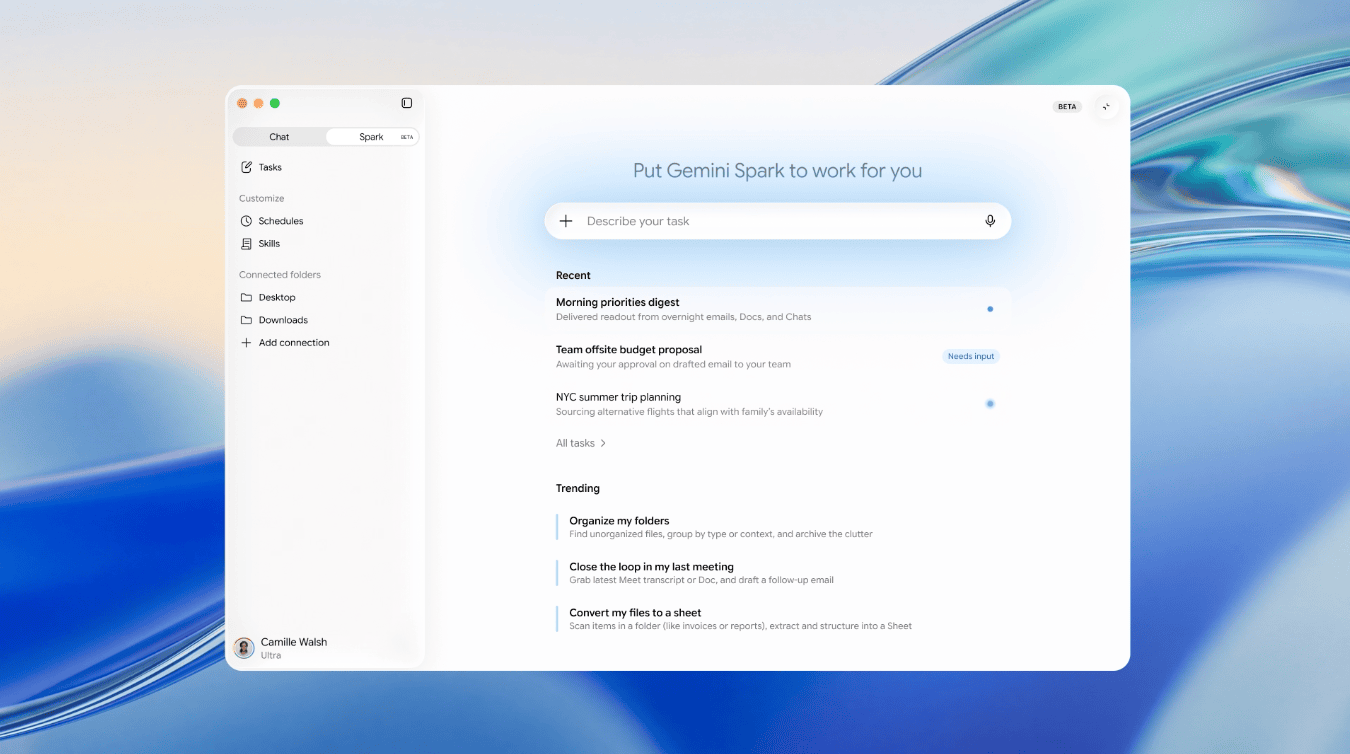Select the Spark tab
1350x754 pixels.
click(372, 137)
